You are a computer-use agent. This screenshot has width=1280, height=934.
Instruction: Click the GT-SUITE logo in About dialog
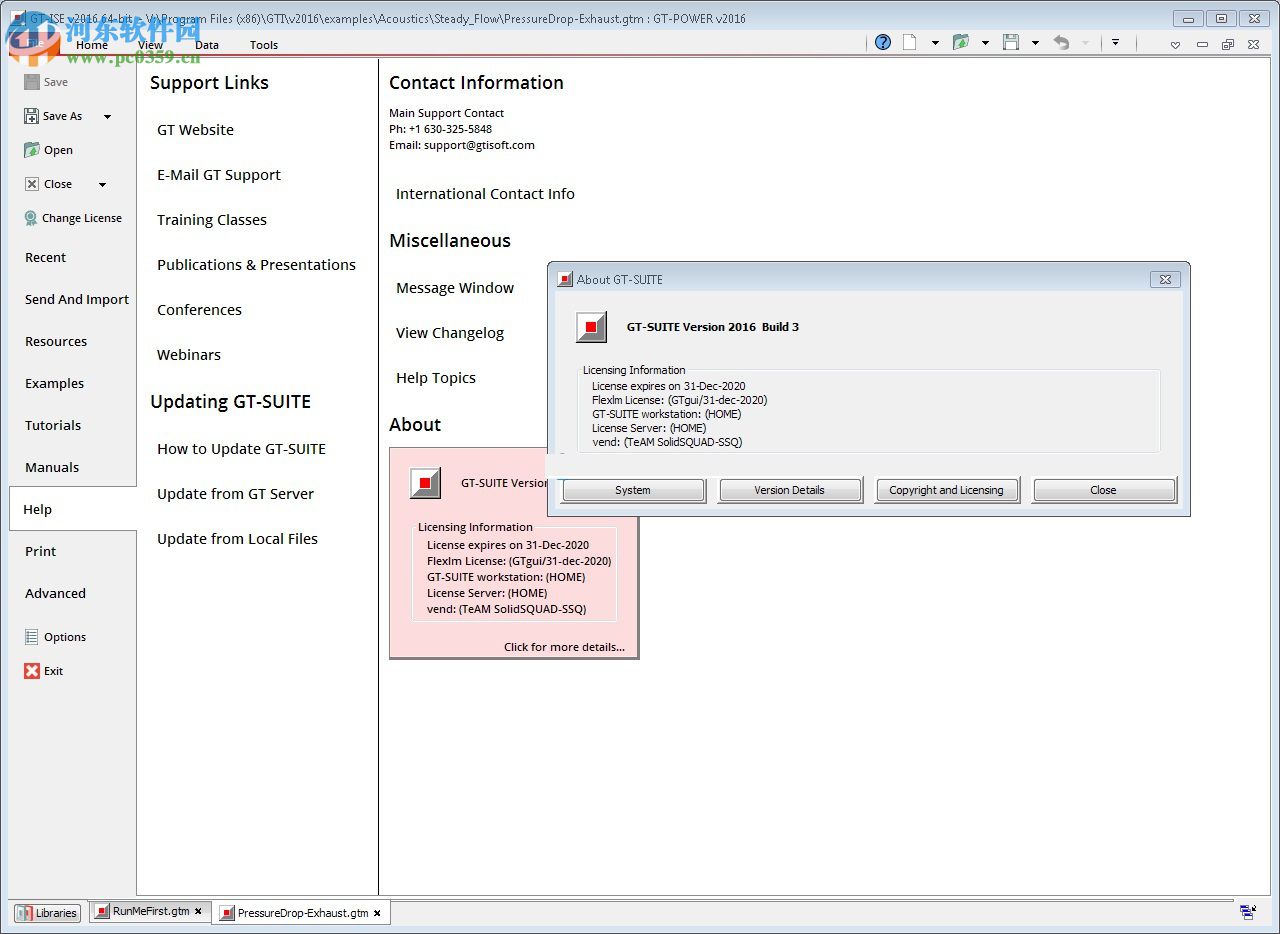(x=591, y=327)
